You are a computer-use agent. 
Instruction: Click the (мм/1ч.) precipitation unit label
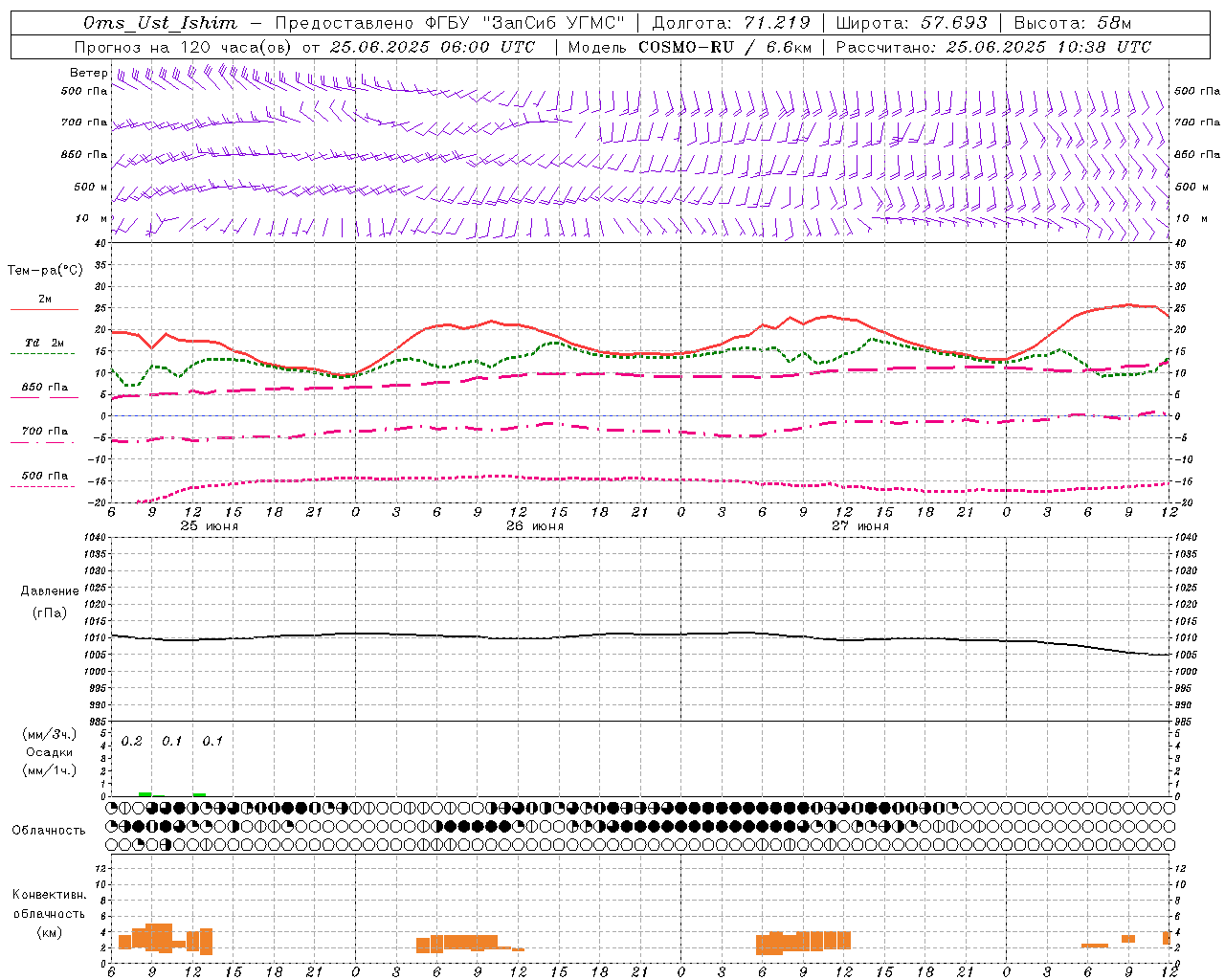click(x=50, y=770)
